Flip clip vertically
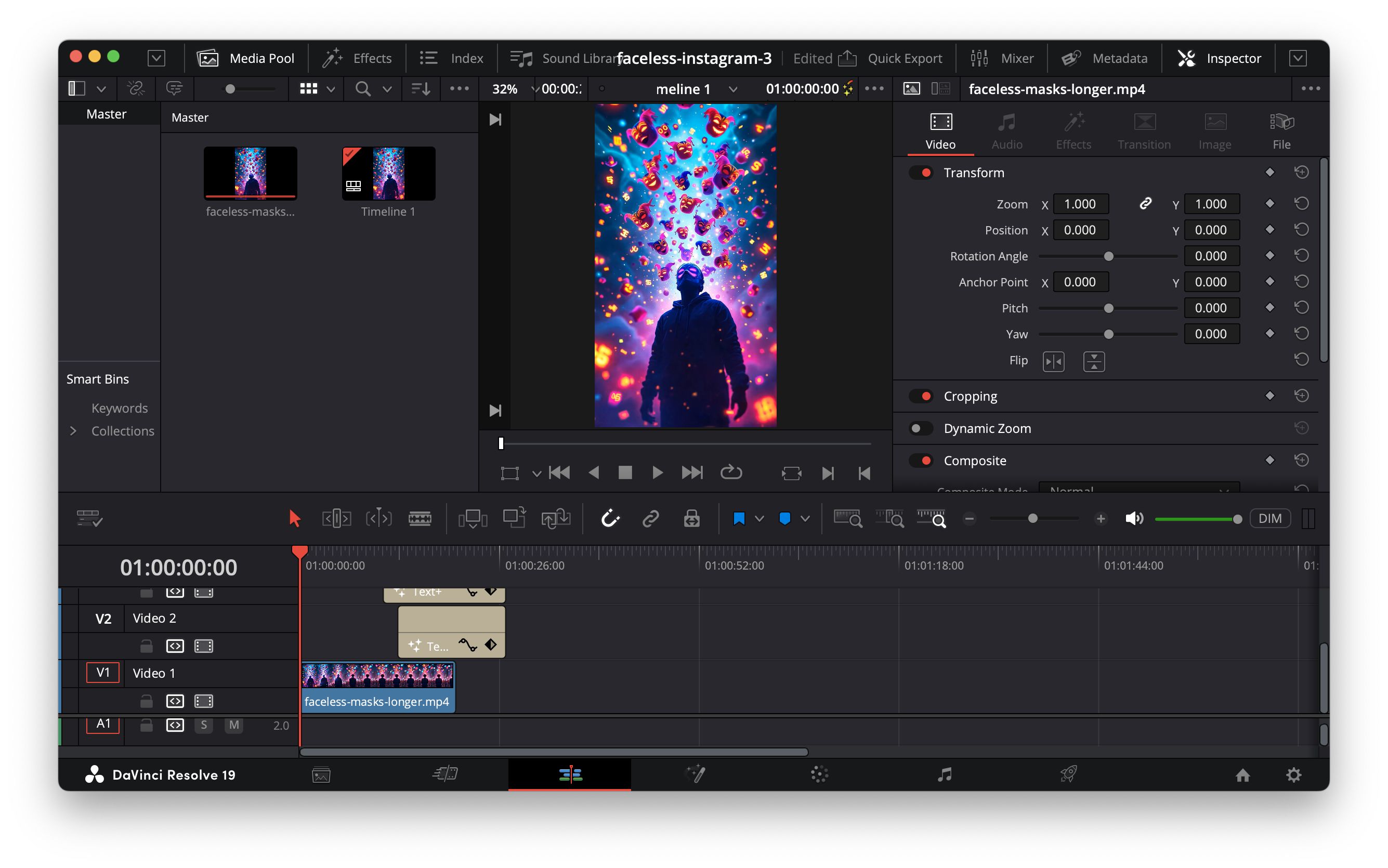The image size is (1388, 868). (x=1094, y=362)
